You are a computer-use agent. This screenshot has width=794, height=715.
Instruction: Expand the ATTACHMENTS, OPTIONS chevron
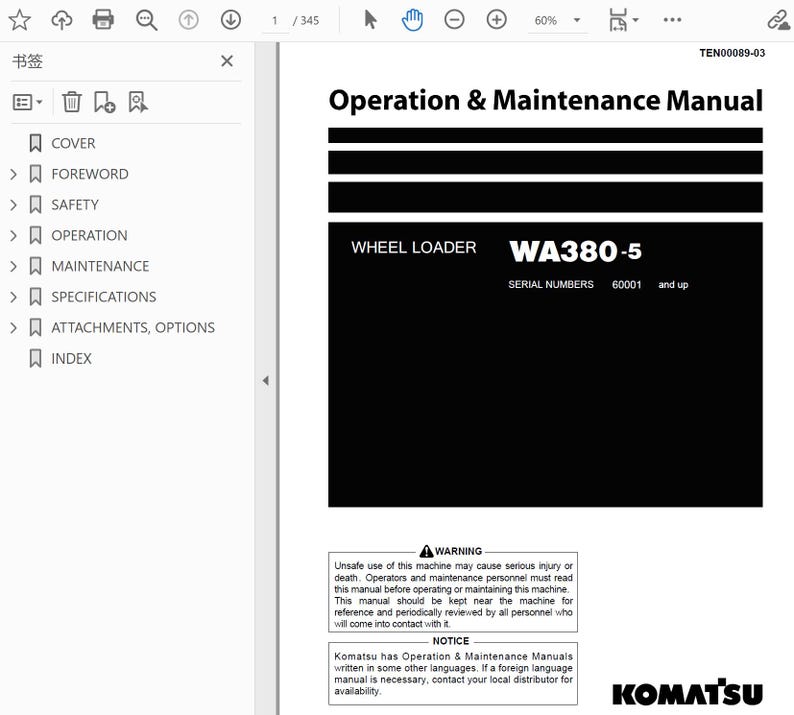[x=14, y=328]
